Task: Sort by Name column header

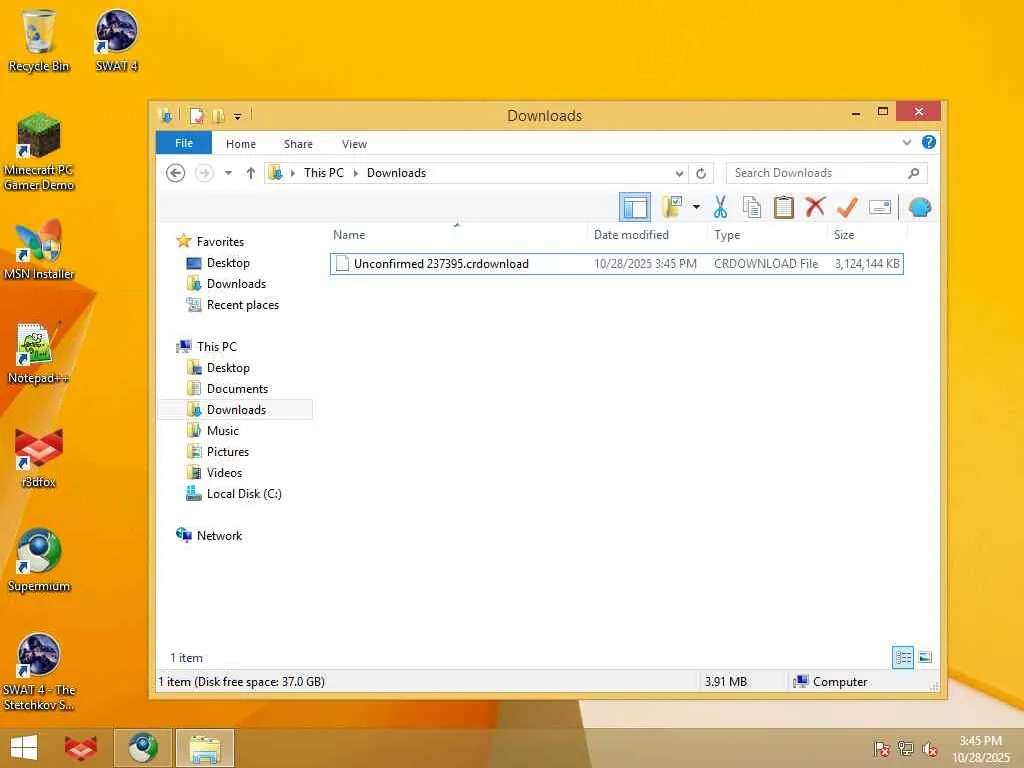Action: click(349, 234)
